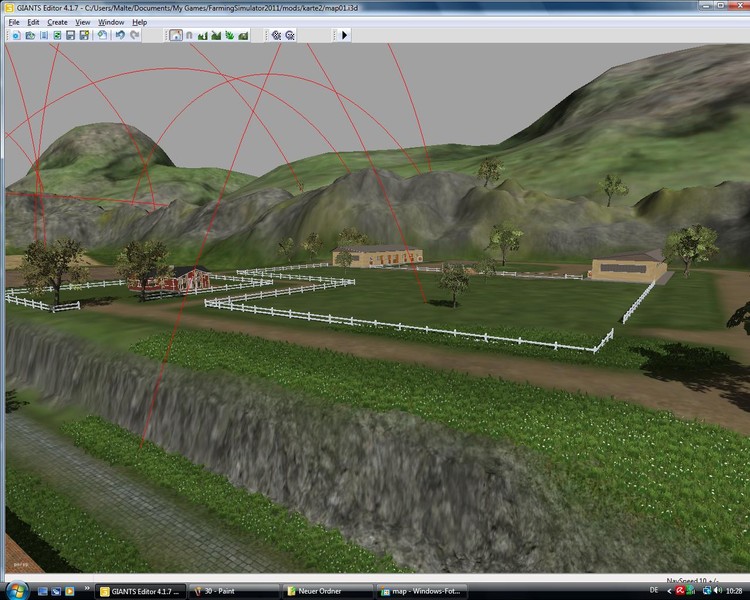Click the Save As floppy-with-star icon
750x600 pixels.
[x=85, y=35]
